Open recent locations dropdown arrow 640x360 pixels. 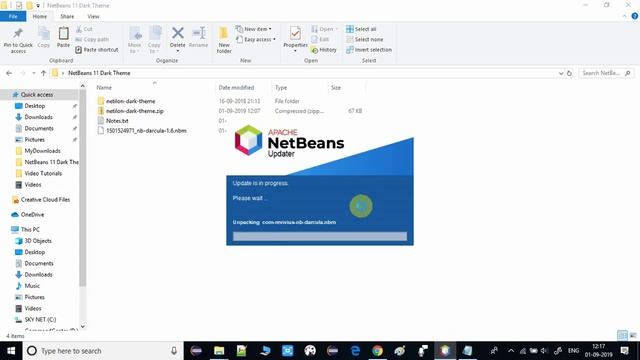(34, 73)
